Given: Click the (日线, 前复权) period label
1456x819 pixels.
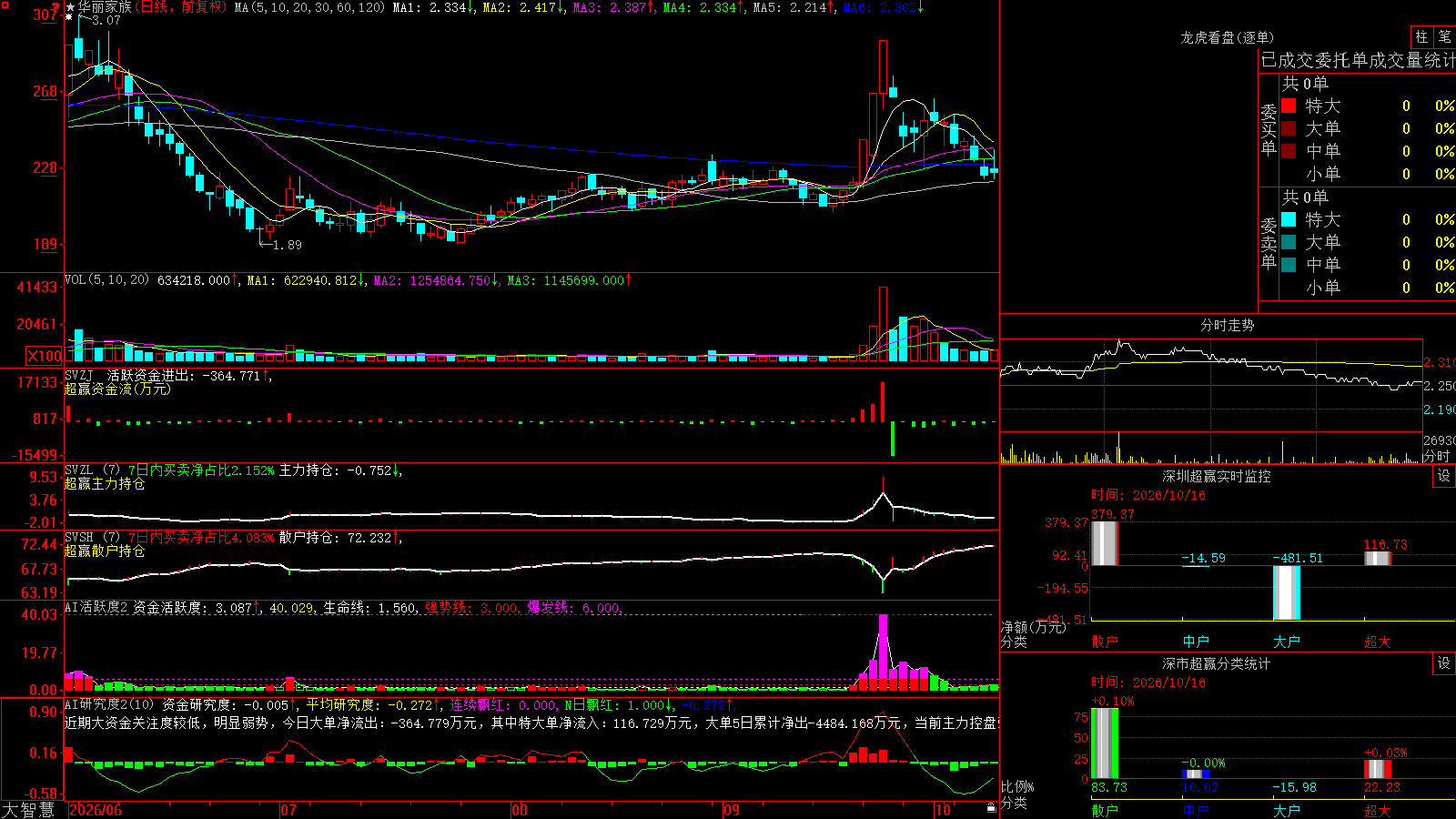Looking at the screenshot, I should pyautogui.click(x=181, y=7).
